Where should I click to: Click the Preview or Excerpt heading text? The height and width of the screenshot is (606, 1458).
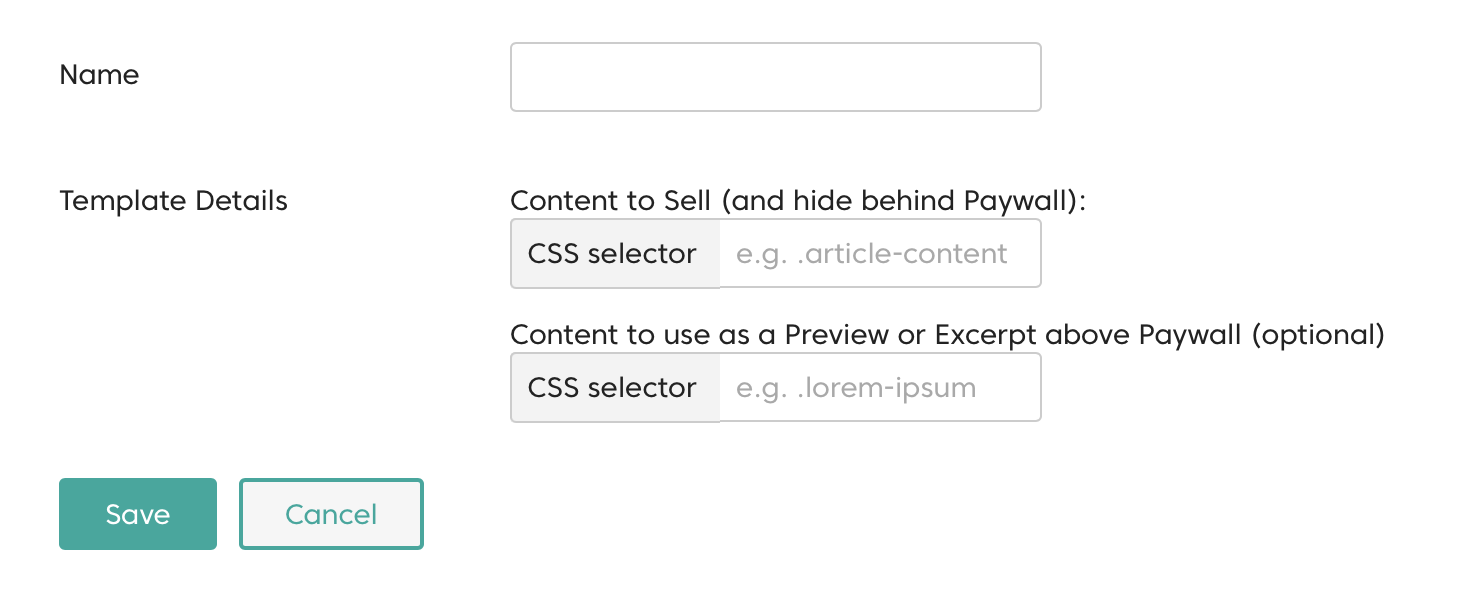tap(947, 334)
